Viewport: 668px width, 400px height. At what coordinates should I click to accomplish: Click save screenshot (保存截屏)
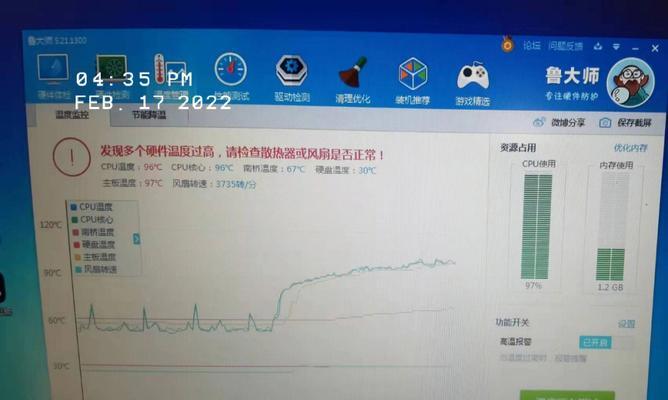point(626,123)
